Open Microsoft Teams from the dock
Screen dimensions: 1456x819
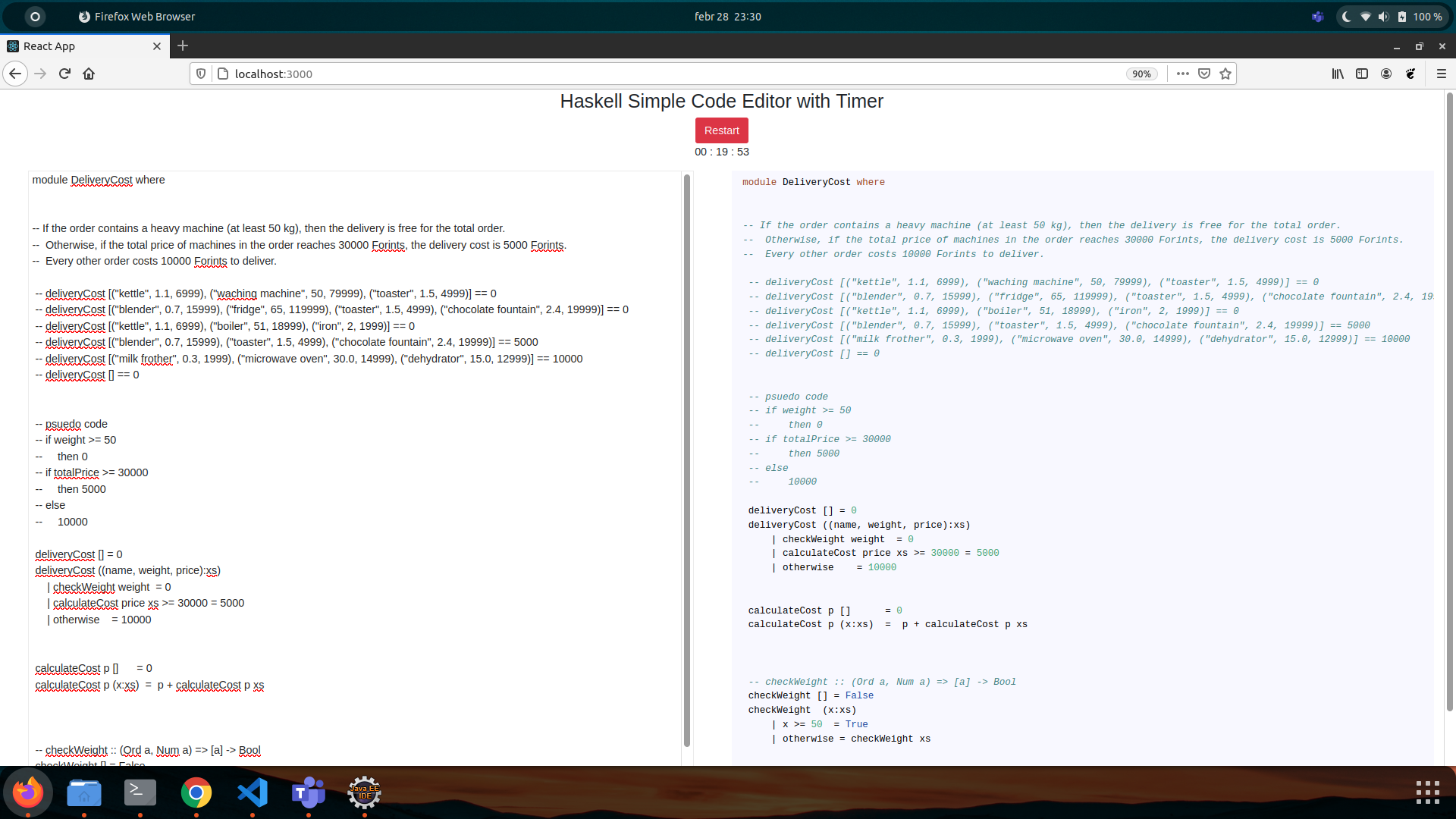click(308, 794)
